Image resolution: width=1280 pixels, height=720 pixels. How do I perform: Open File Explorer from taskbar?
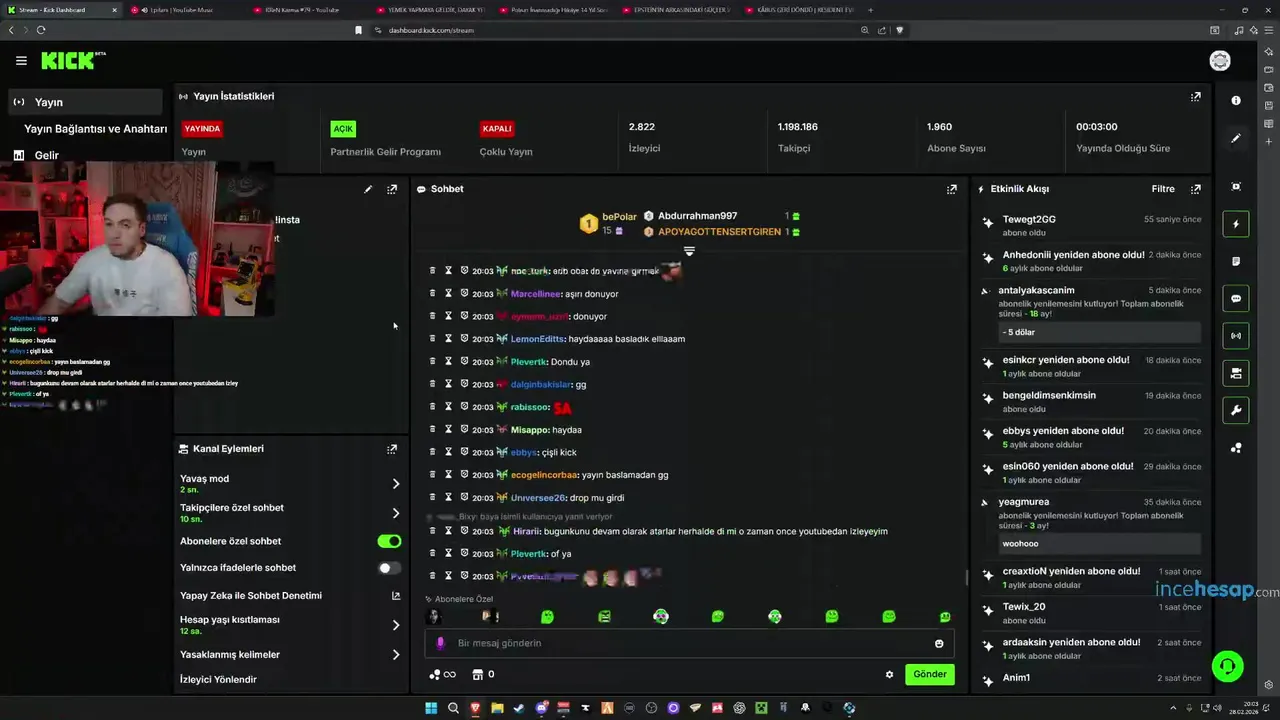click(497, 708)
